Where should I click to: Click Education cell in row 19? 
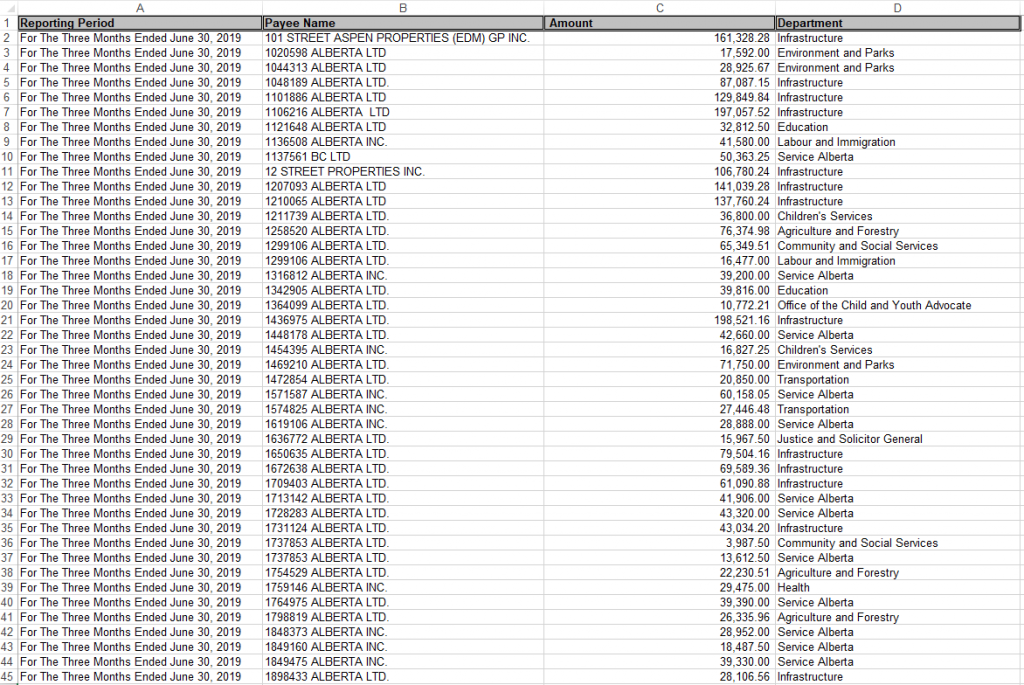[897, 291]
